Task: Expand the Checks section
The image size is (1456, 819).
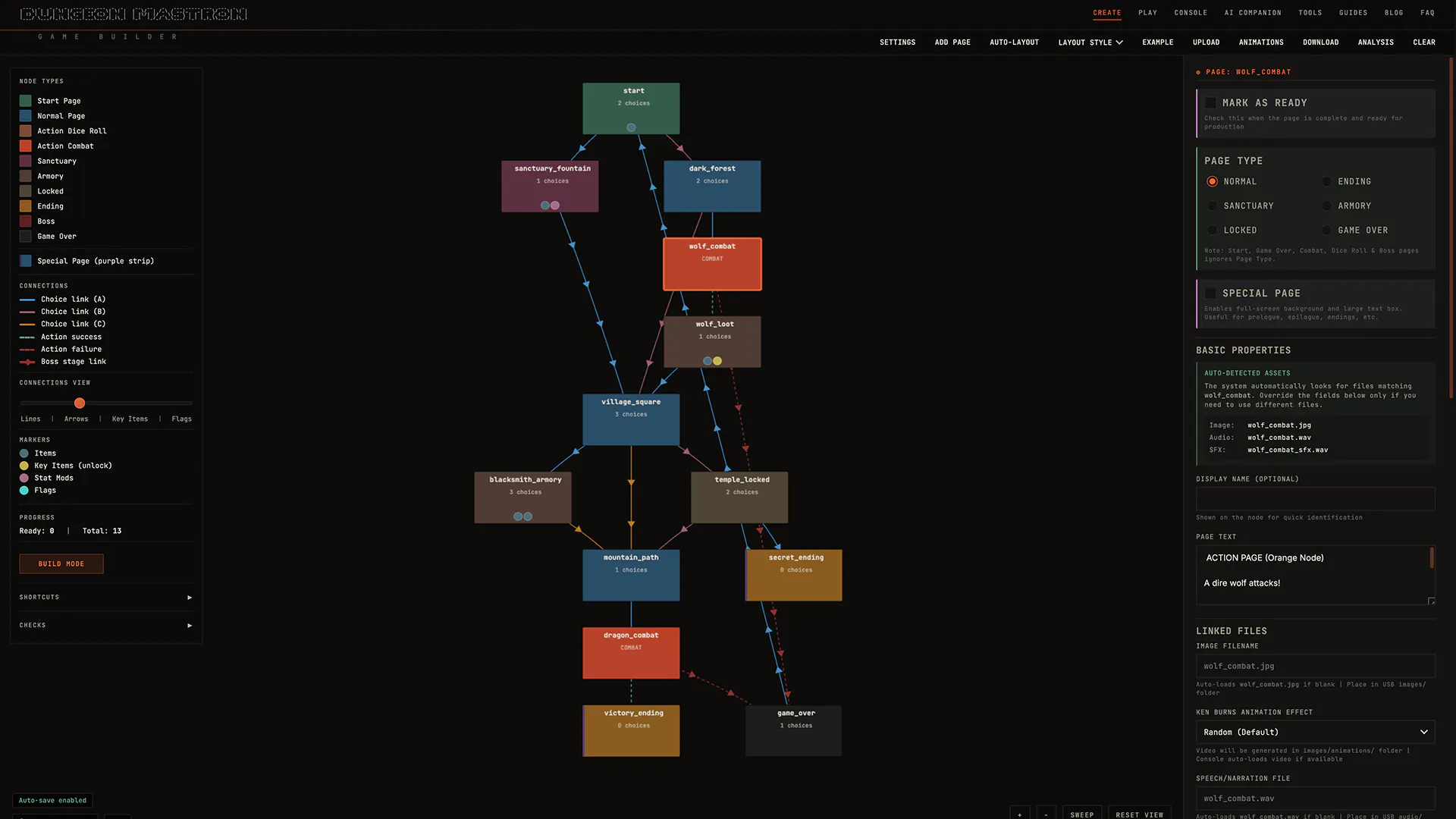Action: [x=105, y=626]
